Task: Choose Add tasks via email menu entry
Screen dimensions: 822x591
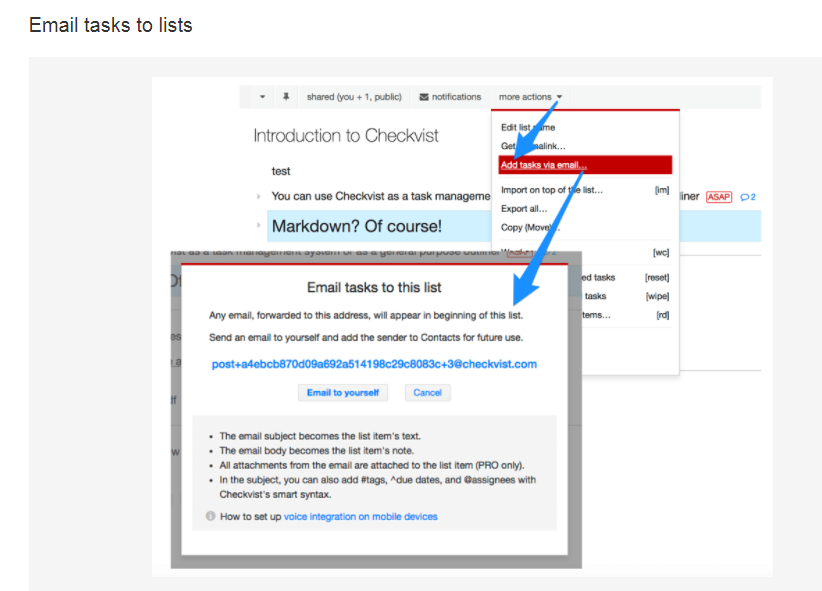Action: click(x=585, y=165)
